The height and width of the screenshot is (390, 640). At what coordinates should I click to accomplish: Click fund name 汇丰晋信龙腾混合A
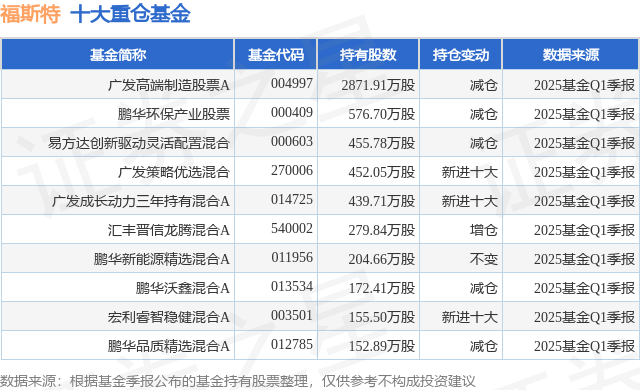click(x=169, y=230)
